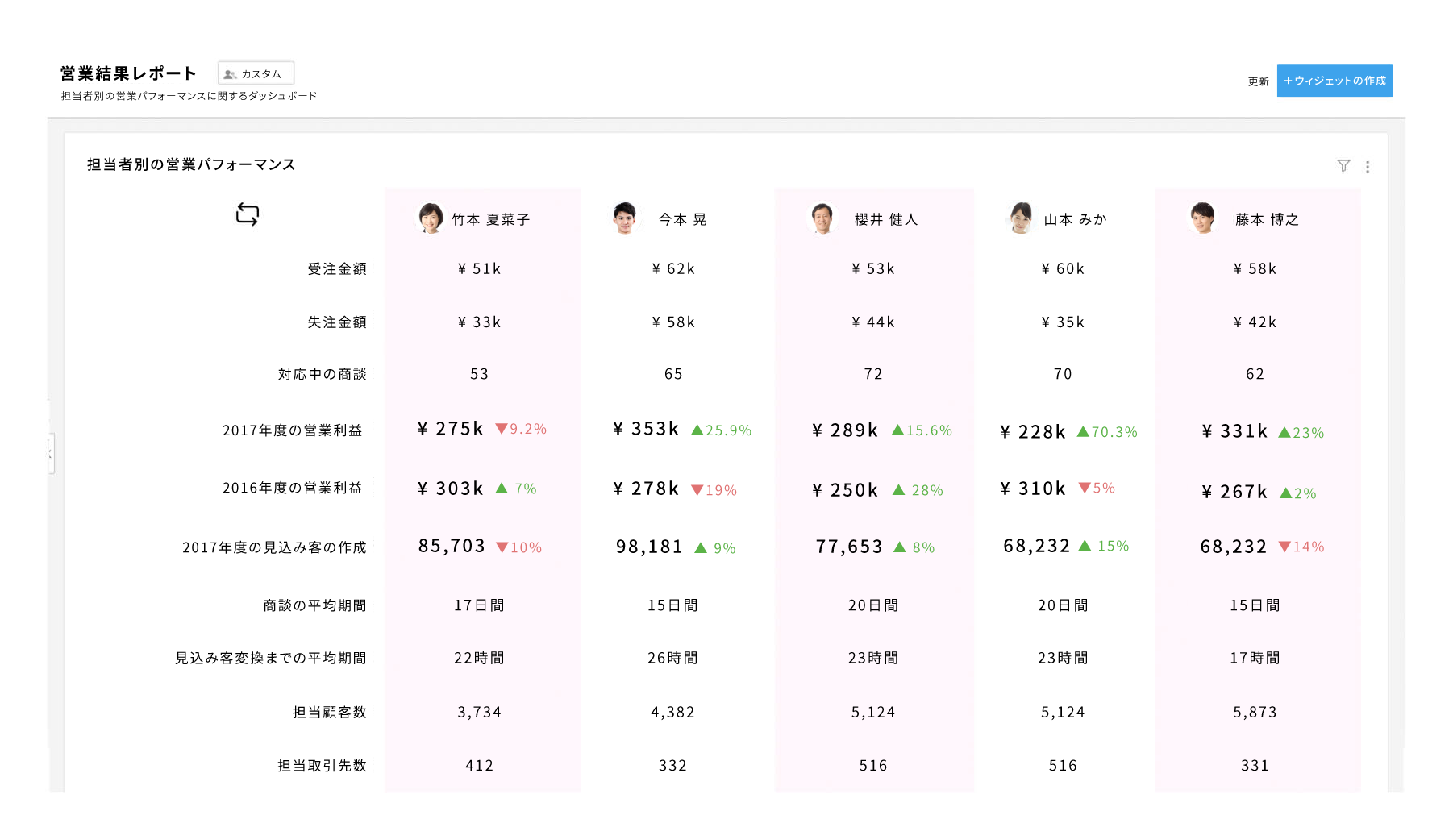The image size is (1453, 840).
Task: Click the swap rows and columns icon
Action: coord(248,214)
